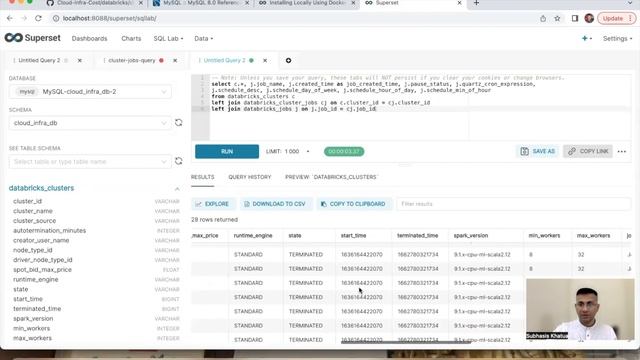640x360 pixels.
Task: Close the first Untitled Query 2 tab
Action: click(80, 60)
